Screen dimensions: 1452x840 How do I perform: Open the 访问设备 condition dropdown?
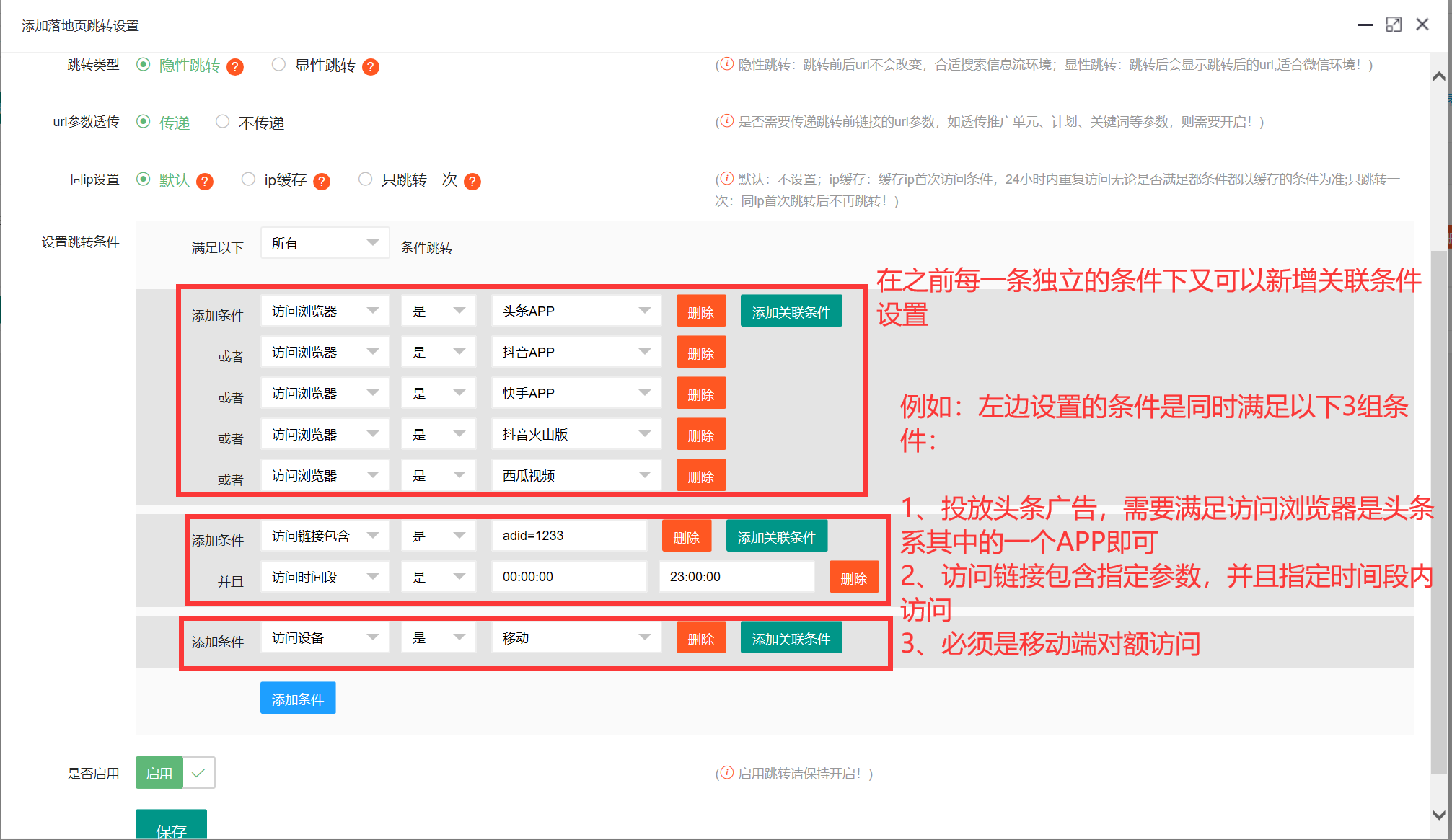pyautogui.click(x=325, y=637)
